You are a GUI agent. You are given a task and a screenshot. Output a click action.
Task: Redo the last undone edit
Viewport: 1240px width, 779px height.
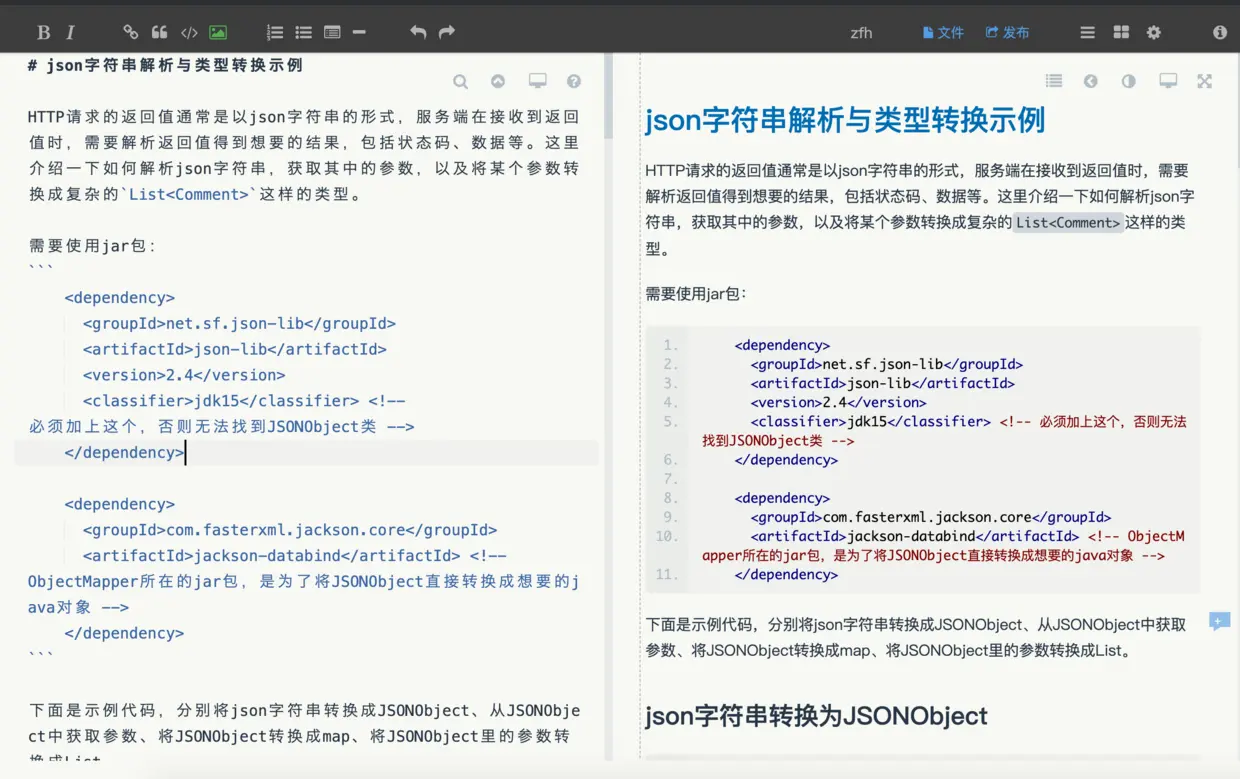(447, 32)
